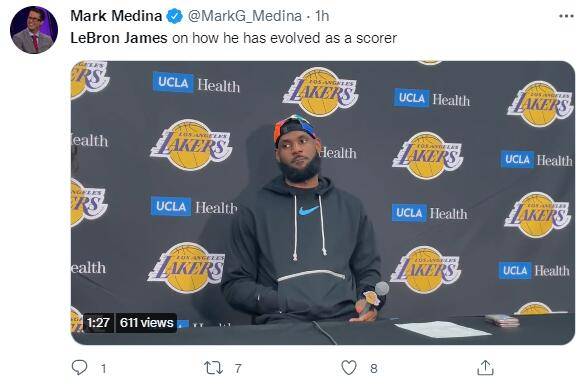Retweet this post using the retweet icon
The width and height of the screenshot is (581, 387).
(x=214, y=368)
